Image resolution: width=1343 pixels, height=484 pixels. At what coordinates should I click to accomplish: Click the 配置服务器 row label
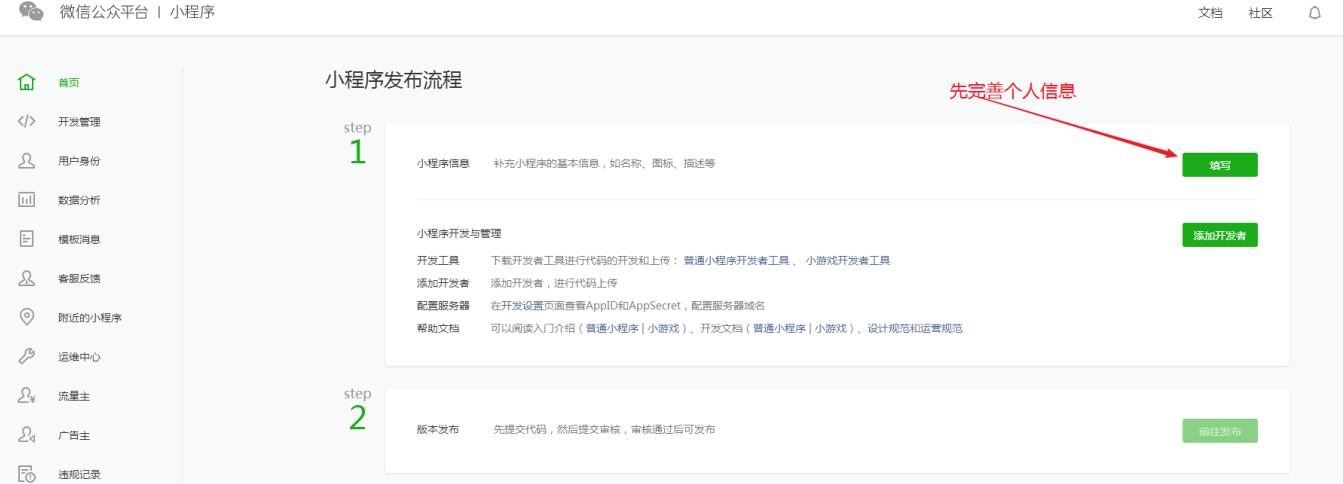tap(443, 305)
